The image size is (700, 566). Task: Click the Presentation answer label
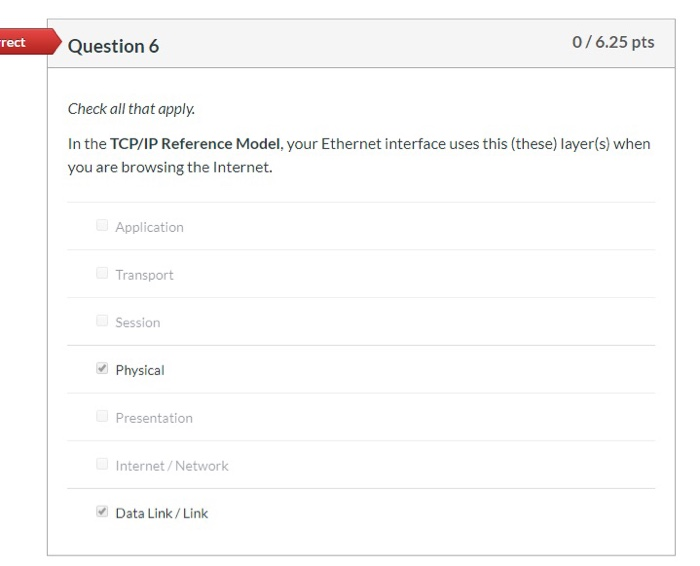click(x=153, y=418)
